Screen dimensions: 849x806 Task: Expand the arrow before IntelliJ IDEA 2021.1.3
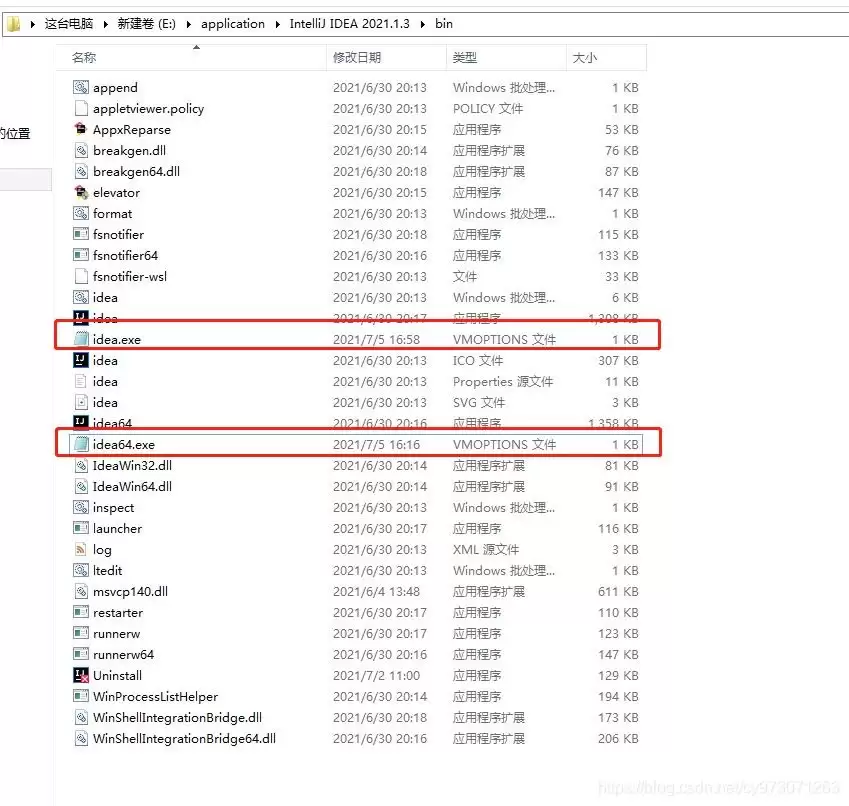click(x=278, y=24)
